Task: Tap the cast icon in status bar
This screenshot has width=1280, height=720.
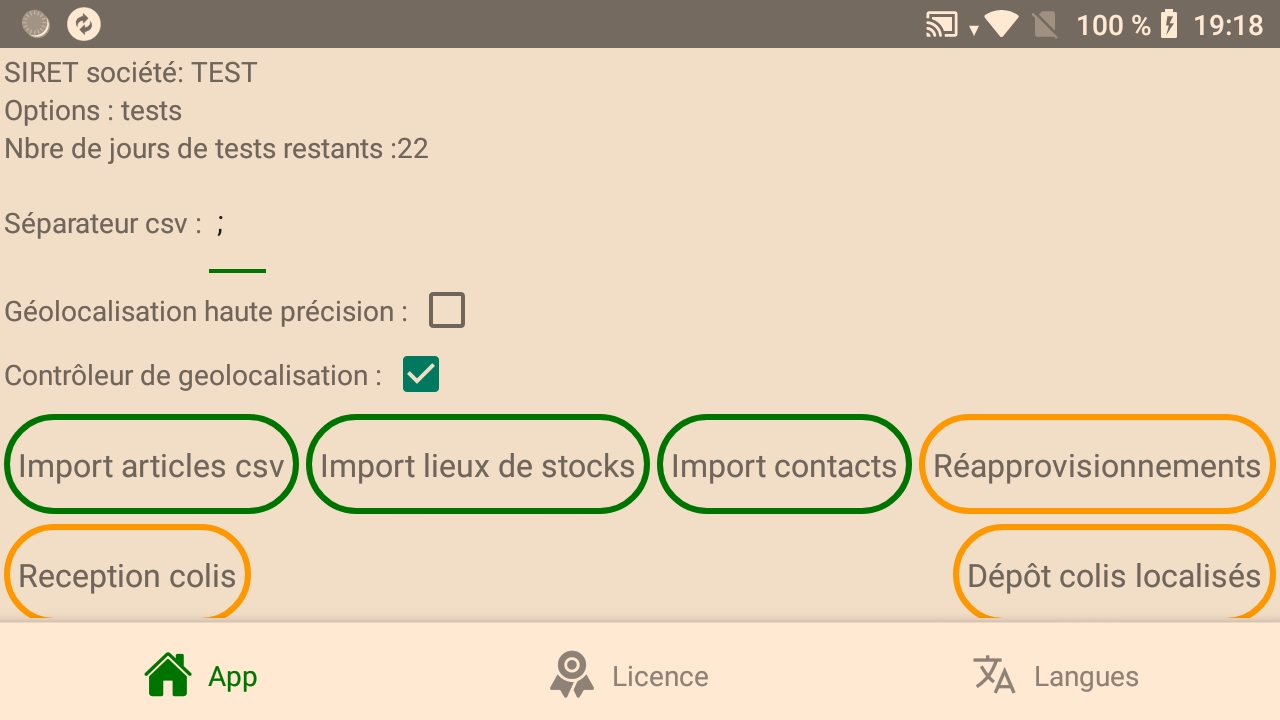Action: (941, 24)
